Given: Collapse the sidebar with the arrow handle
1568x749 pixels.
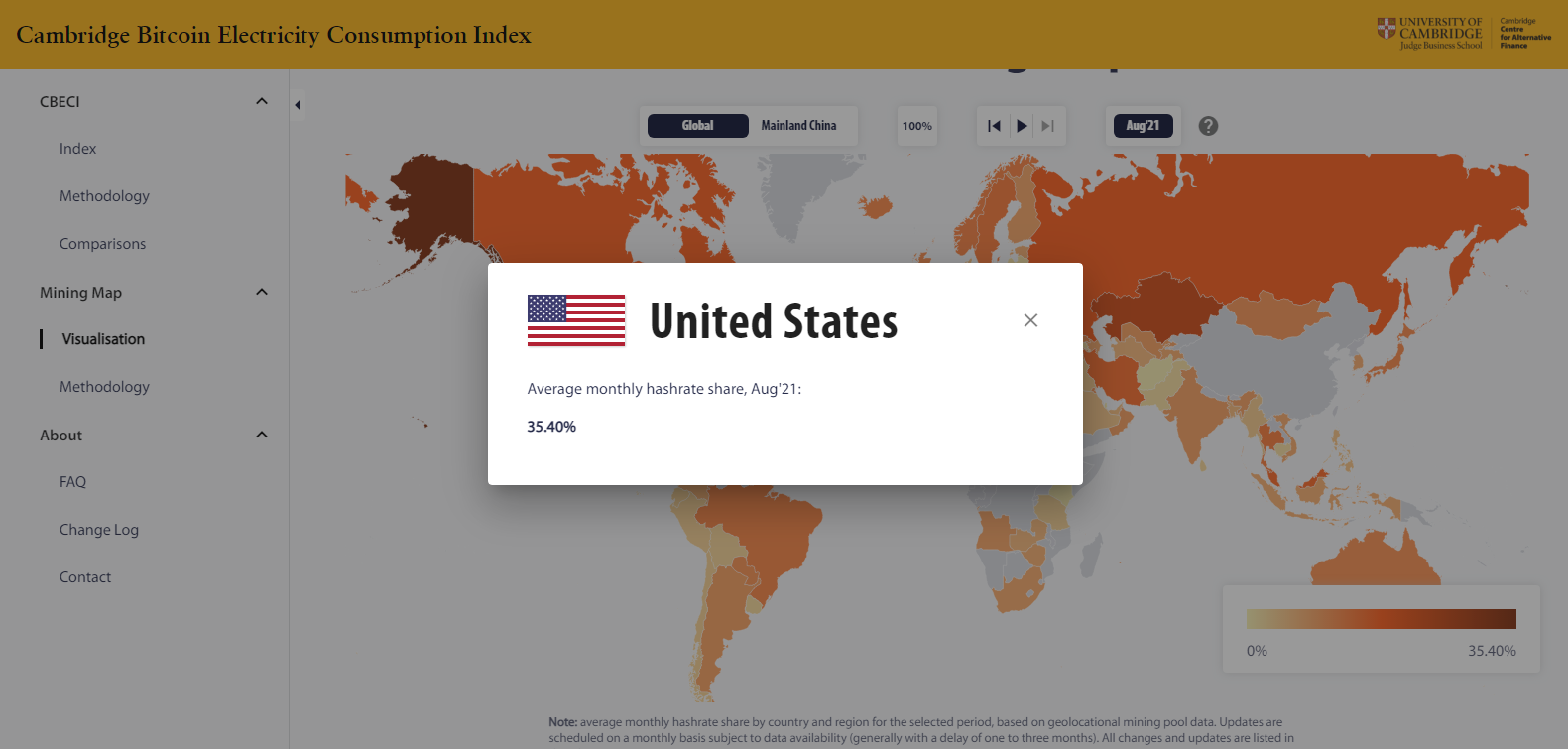Looking at the screenshot, I should (x=297, y=105).
